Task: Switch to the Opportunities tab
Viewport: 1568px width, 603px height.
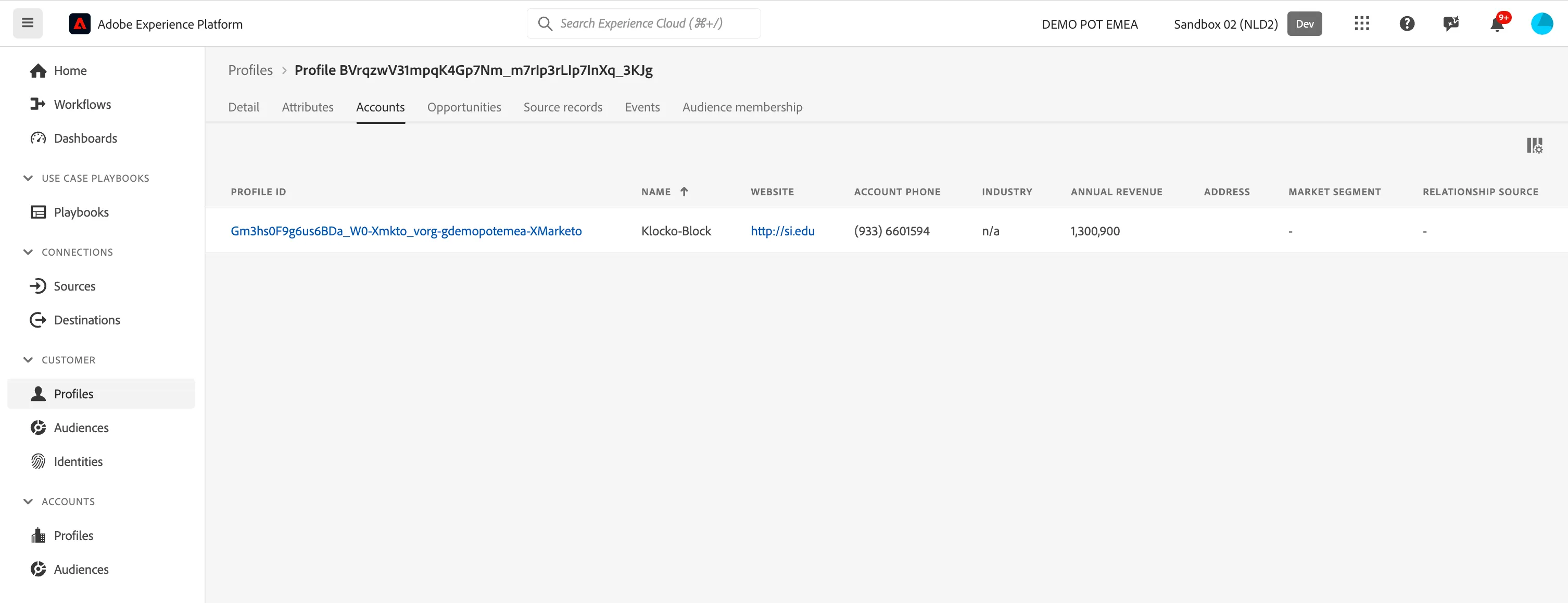Action: pos(464,107)
